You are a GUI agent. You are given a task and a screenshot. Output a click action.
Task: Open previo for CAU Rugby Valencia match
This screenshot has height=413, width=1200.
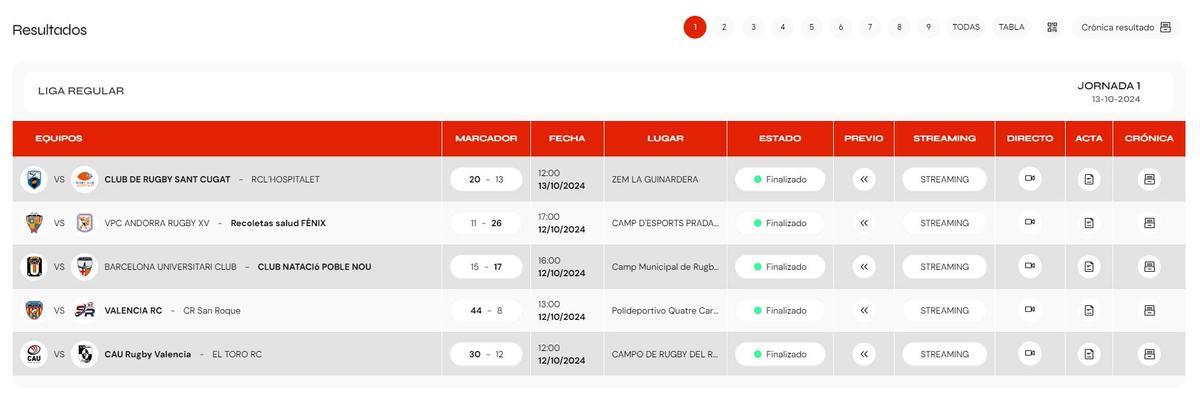coord(864,354)
